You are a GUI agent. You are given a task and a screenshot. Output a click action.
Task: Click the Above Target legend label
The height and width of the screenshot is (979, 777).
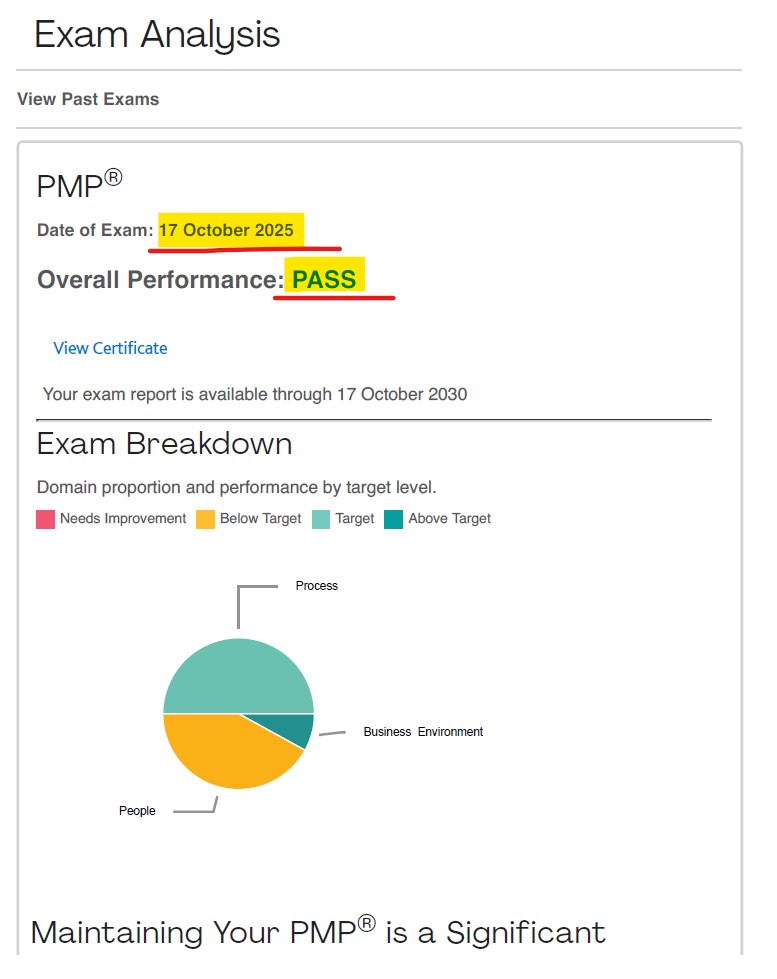point(450,519)
